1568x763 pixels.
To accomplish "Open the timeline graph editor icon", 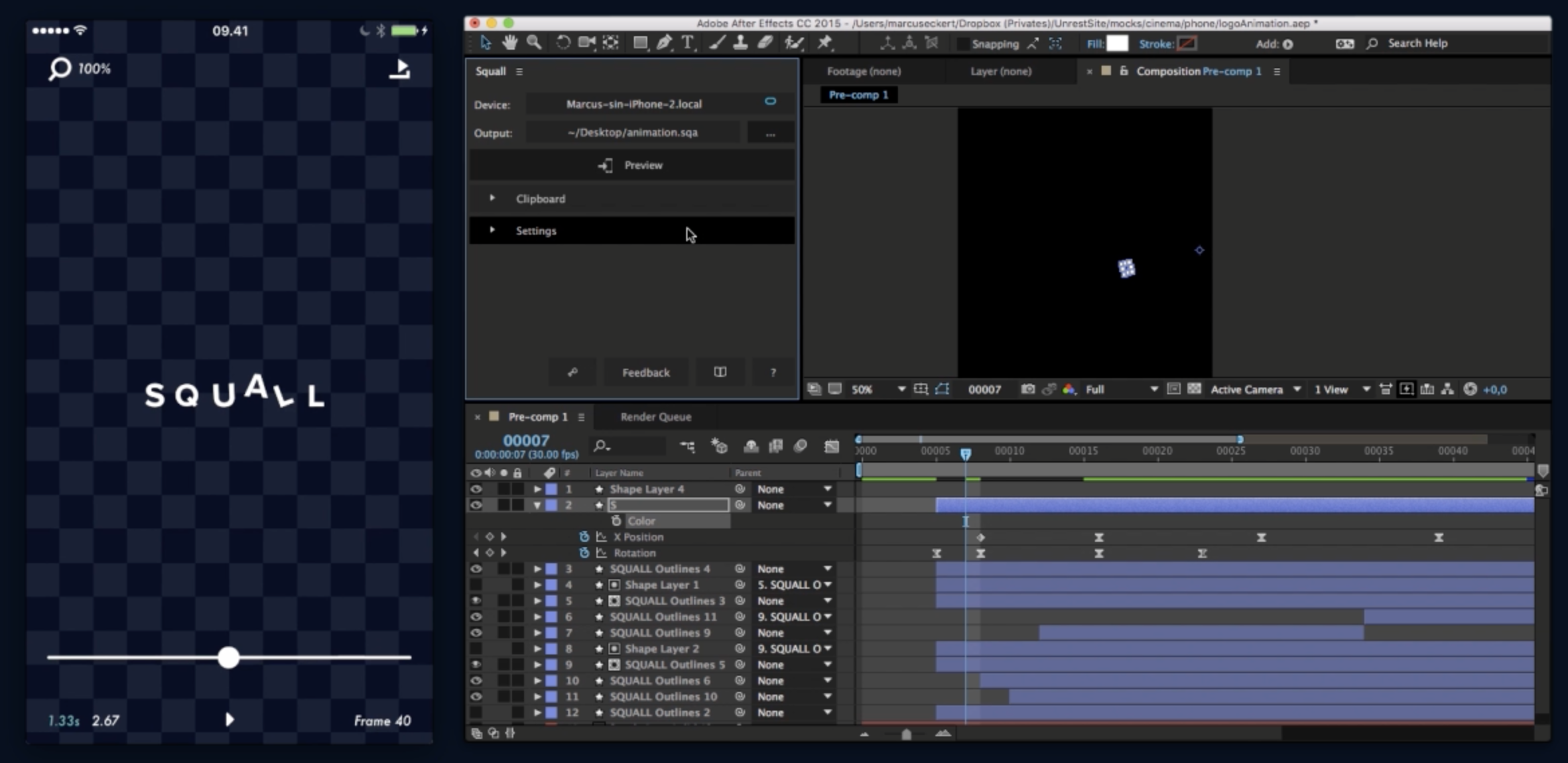I will pos(831,446).
